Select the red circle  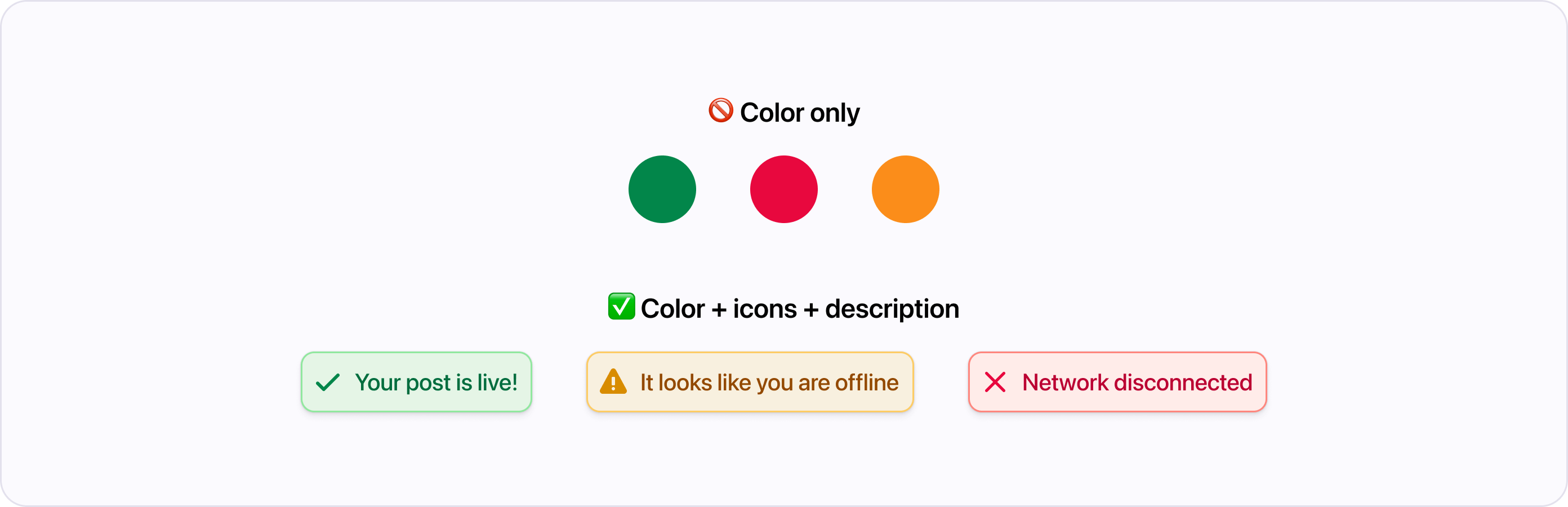tap(783, 189)
